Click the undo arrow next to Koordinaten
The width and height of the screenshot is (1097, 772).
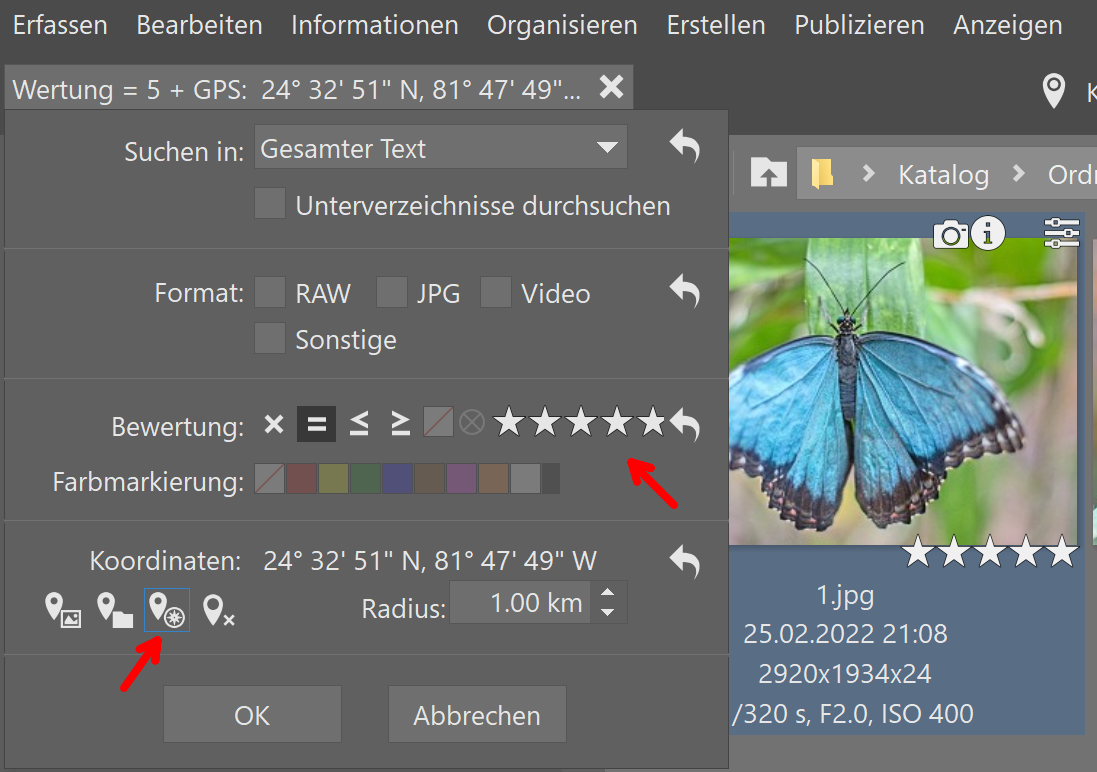coord(684,561)
